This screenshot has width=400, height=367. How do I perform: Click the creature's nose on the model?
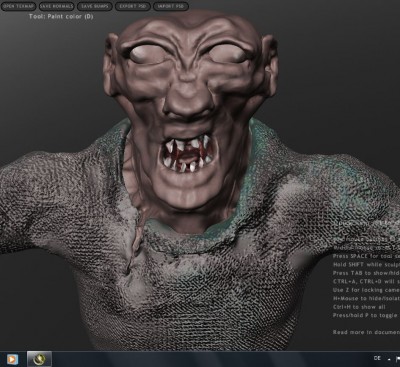[x=188, y=102]
